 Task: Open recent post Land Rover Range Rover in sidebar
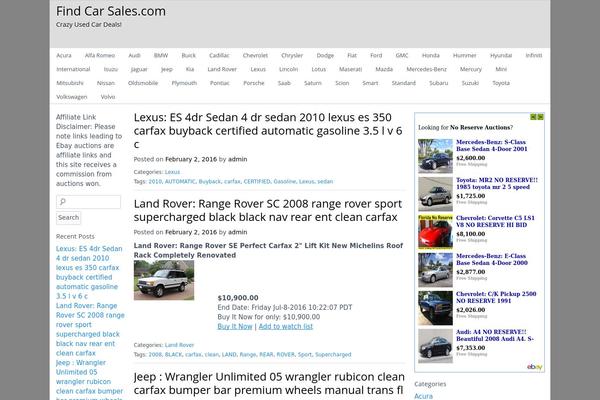click(x=90, y=330)
